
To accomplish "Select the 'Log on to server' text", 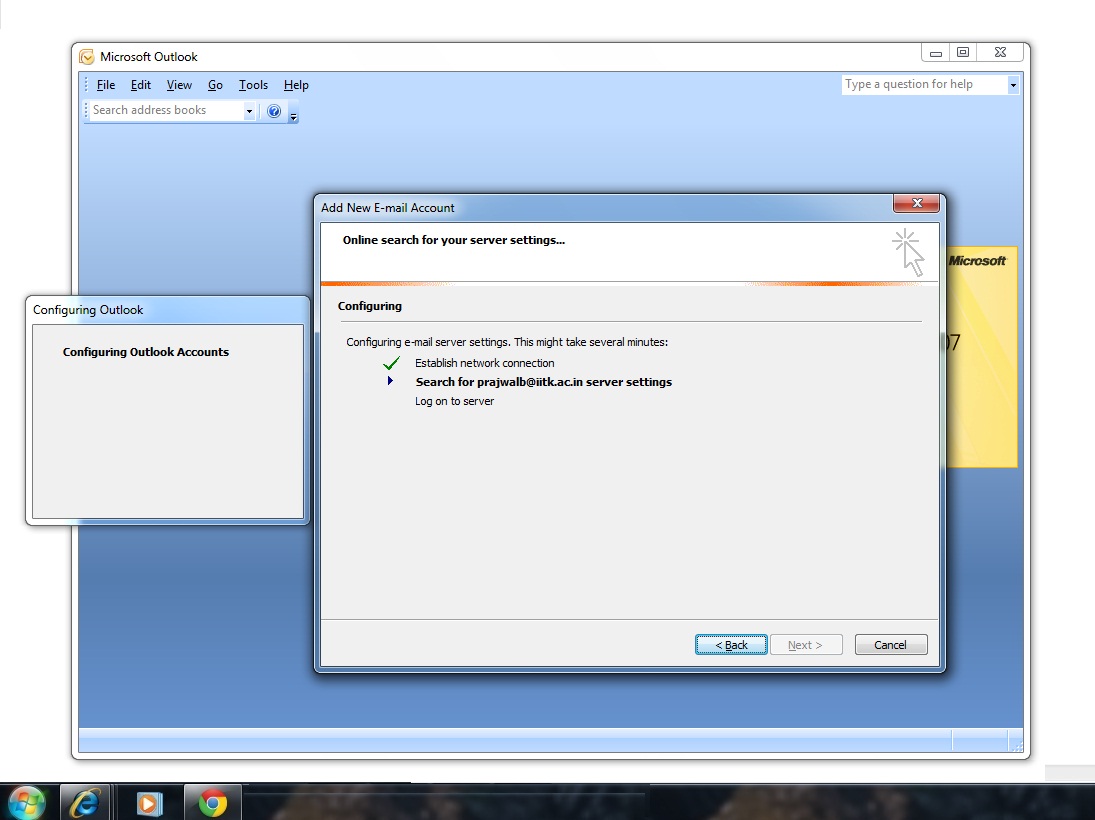I will pyautogui.click(x=454, y=401).
